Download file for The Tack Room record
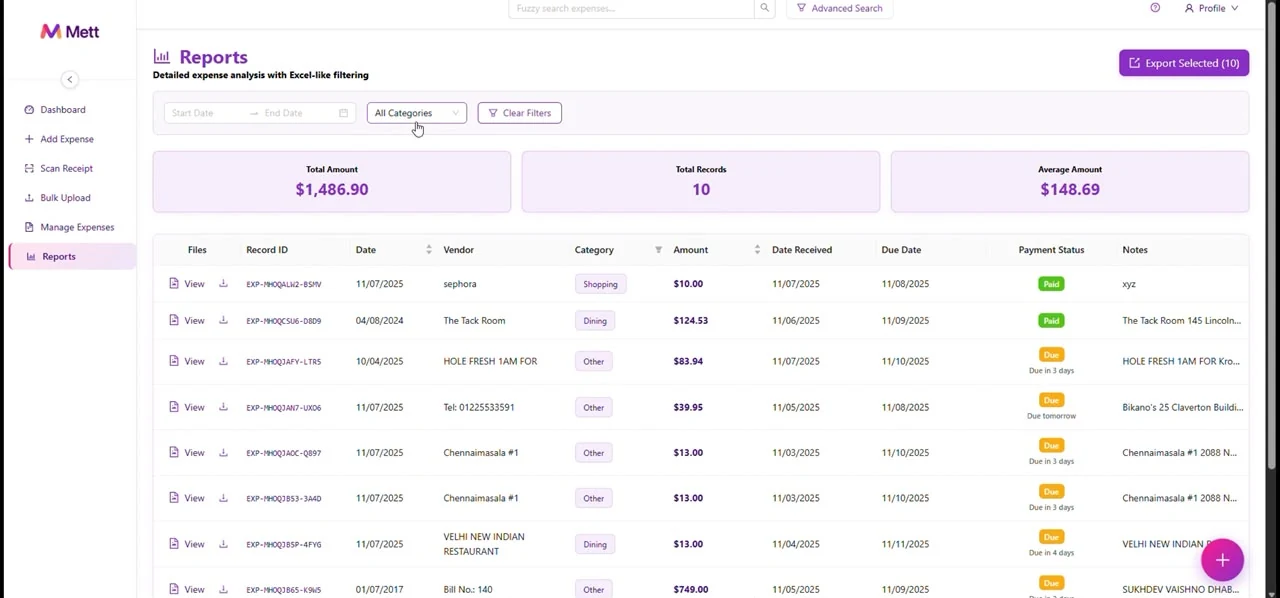 point(223,320)
